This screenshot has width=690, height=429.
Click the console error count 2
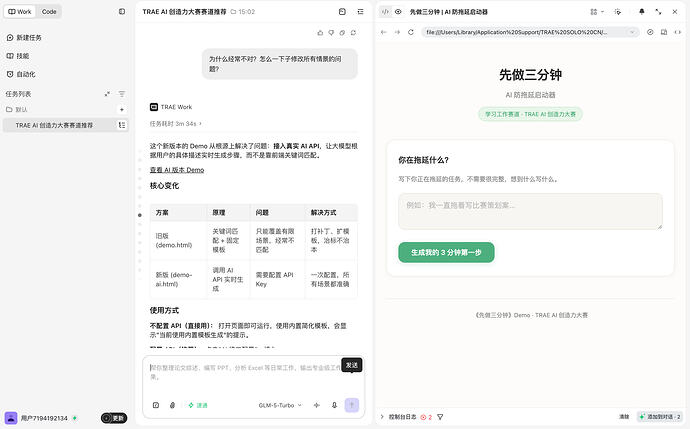click(x=426, y=417)
